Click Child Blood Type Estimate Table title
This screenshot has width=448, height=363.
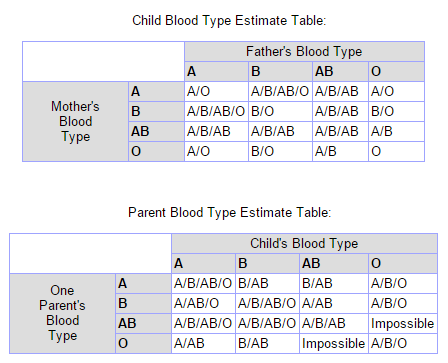point(229,21)
